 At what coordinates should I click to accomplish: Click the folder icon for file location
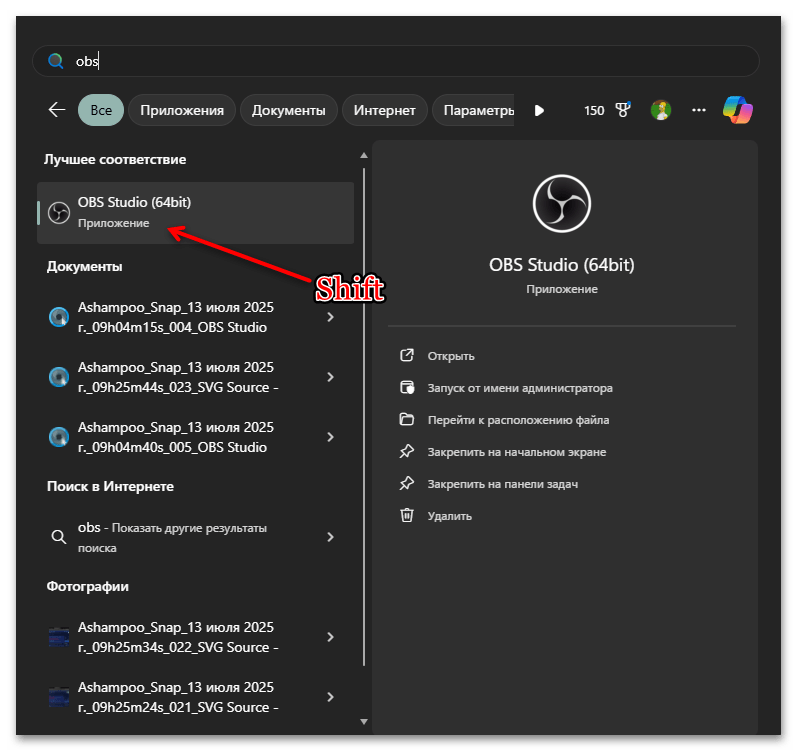[407, 419]
